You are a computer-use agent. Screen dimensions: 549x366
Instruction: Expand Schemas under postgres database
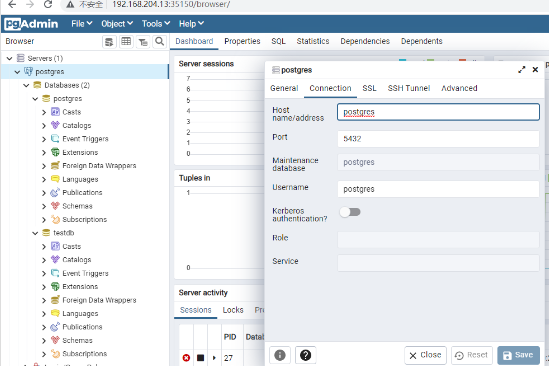click(x=44, y=206)
